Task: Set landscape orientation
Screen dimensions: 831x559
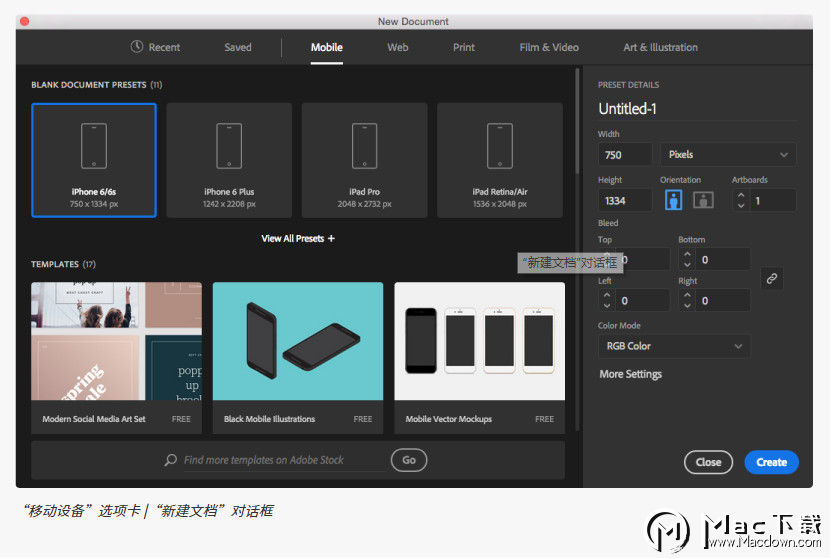Action: coord(703,200)
